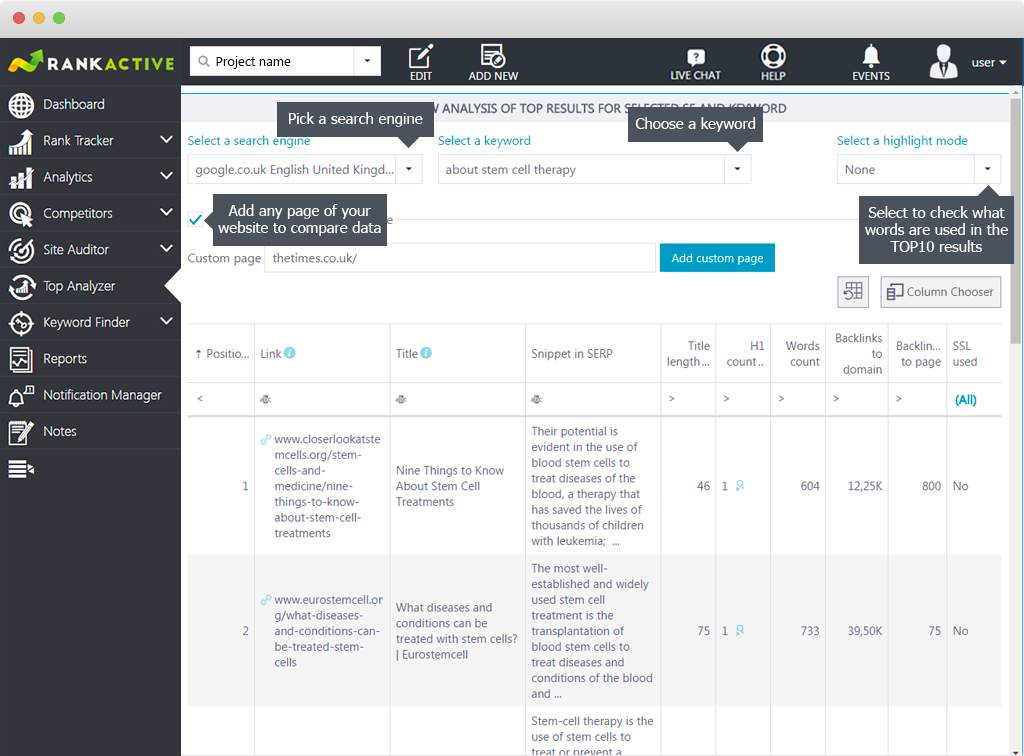Click the Project name search field

272,61
